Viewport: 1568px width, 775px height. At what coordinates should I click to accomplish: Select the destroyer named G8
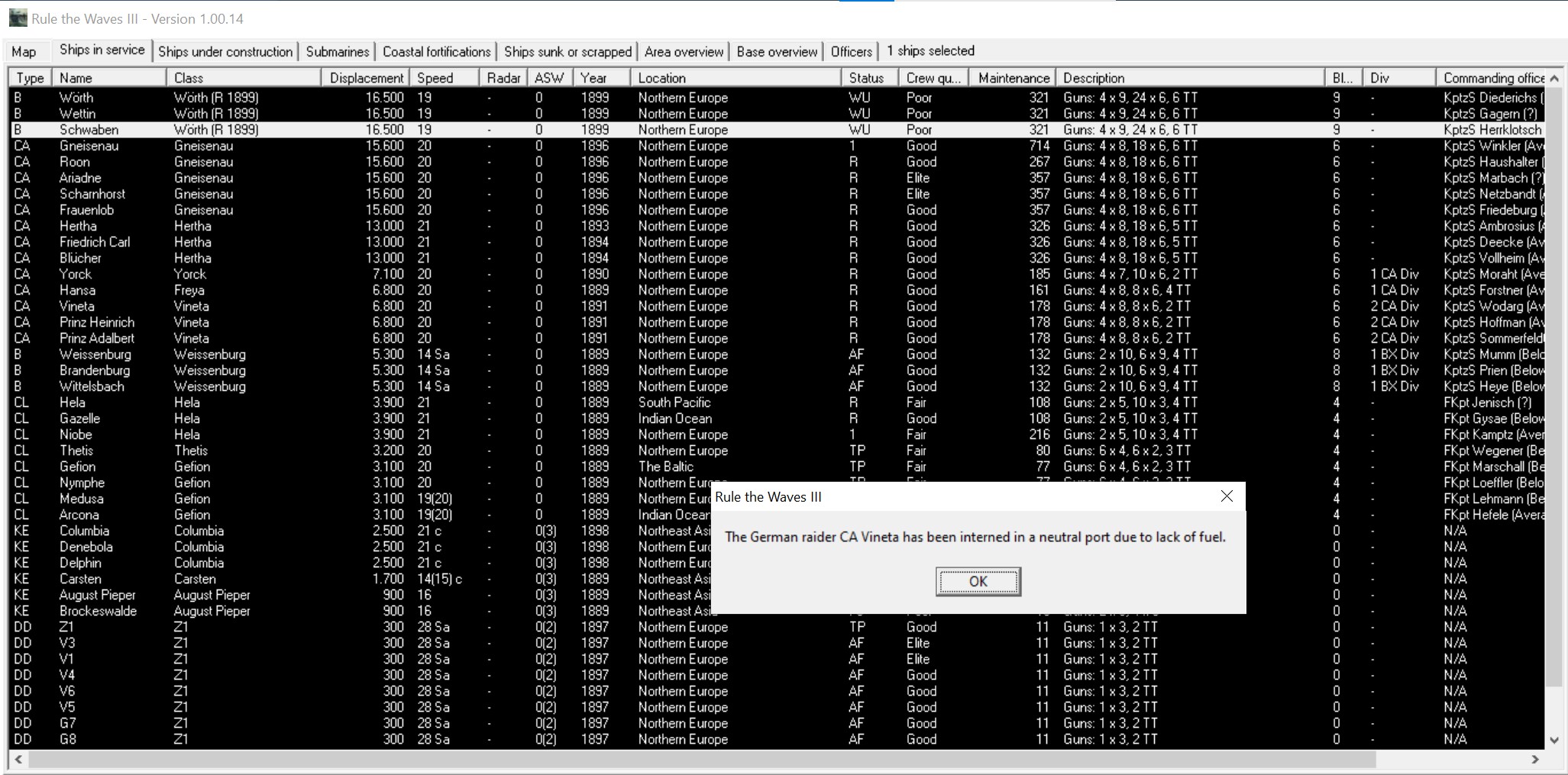[x=776, y=739]
